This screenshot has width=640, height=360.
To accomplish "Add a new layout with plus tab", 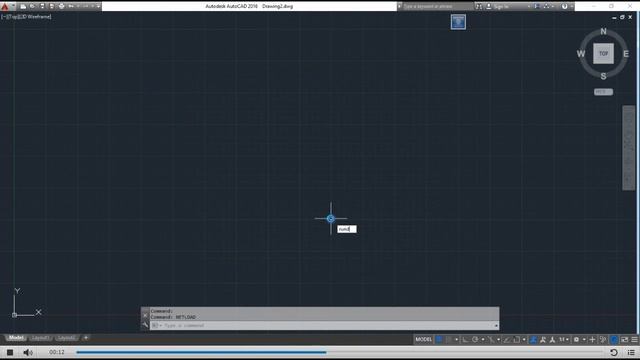I will tap(86, 338).
